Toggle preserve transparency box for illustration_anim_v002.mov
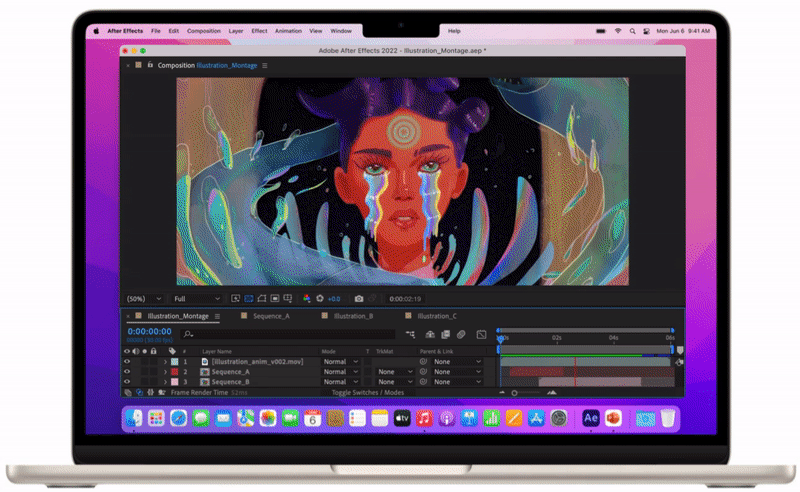 coord(367,361)
